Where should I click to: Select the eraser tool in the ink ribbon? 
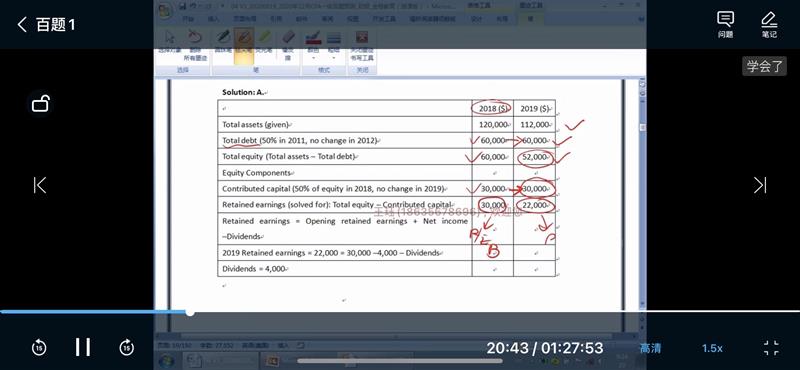coord(288,45)
